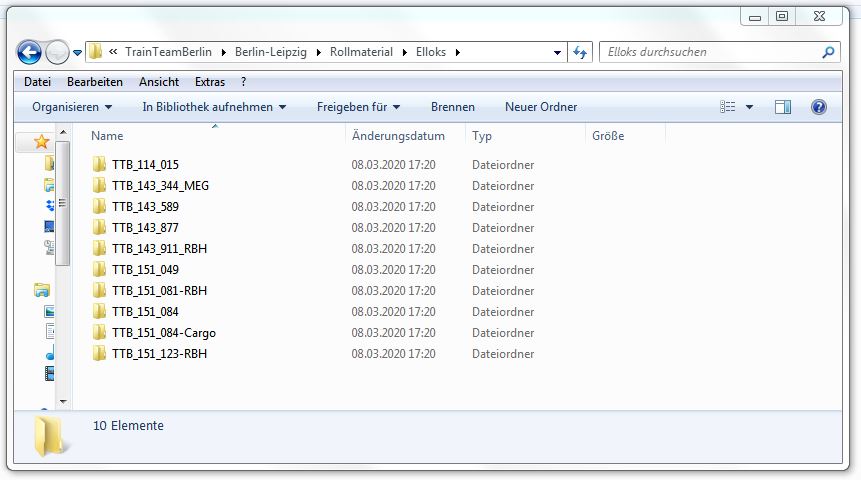
Task: Click the folder icon in the address bar
Action: click(x=96, y=52)
